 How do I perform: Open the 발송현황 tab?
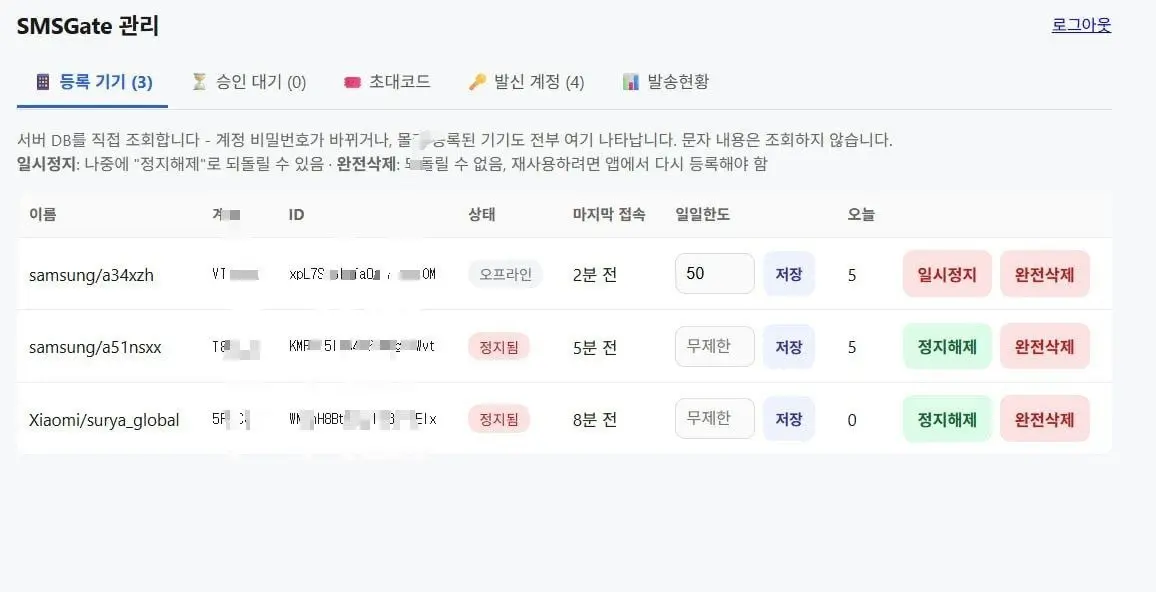tap(666, 81)
